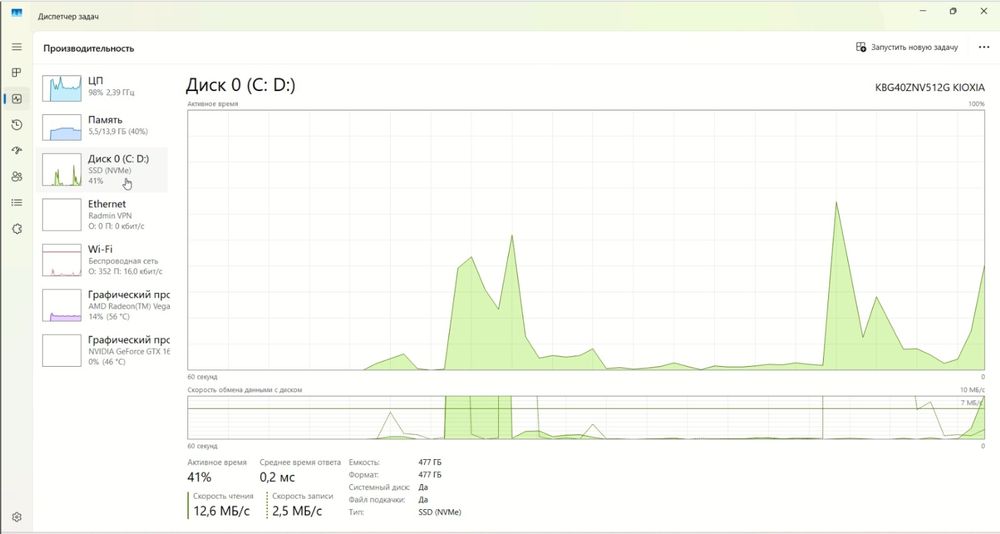This screenshot has height=534, width=1000.
Task: Click the 12,6 МБ/с read speed value
Action: (222, 511)
